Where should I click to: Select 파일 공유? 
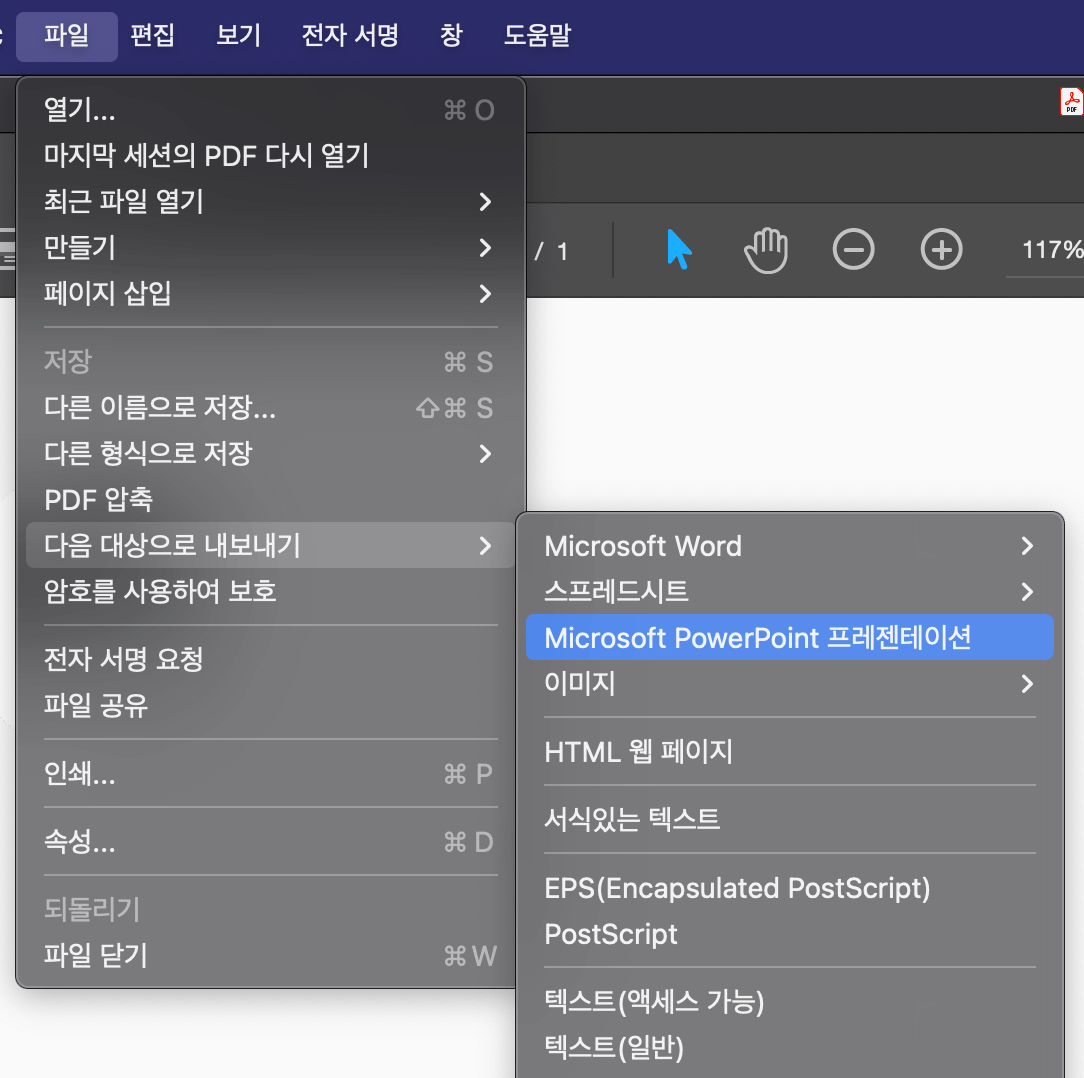[270, 705]
